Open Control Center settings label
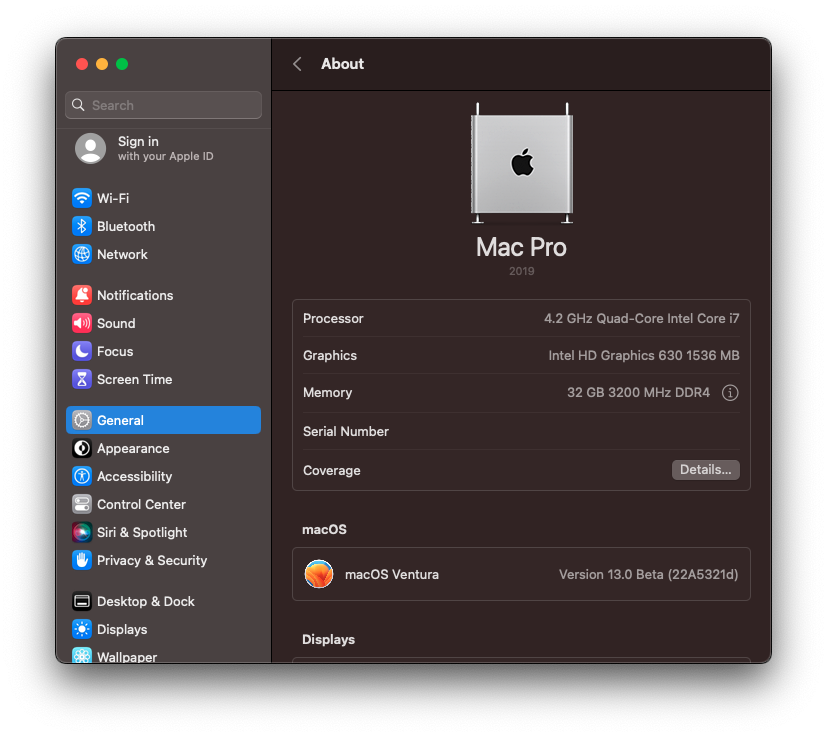 [141, 504]
